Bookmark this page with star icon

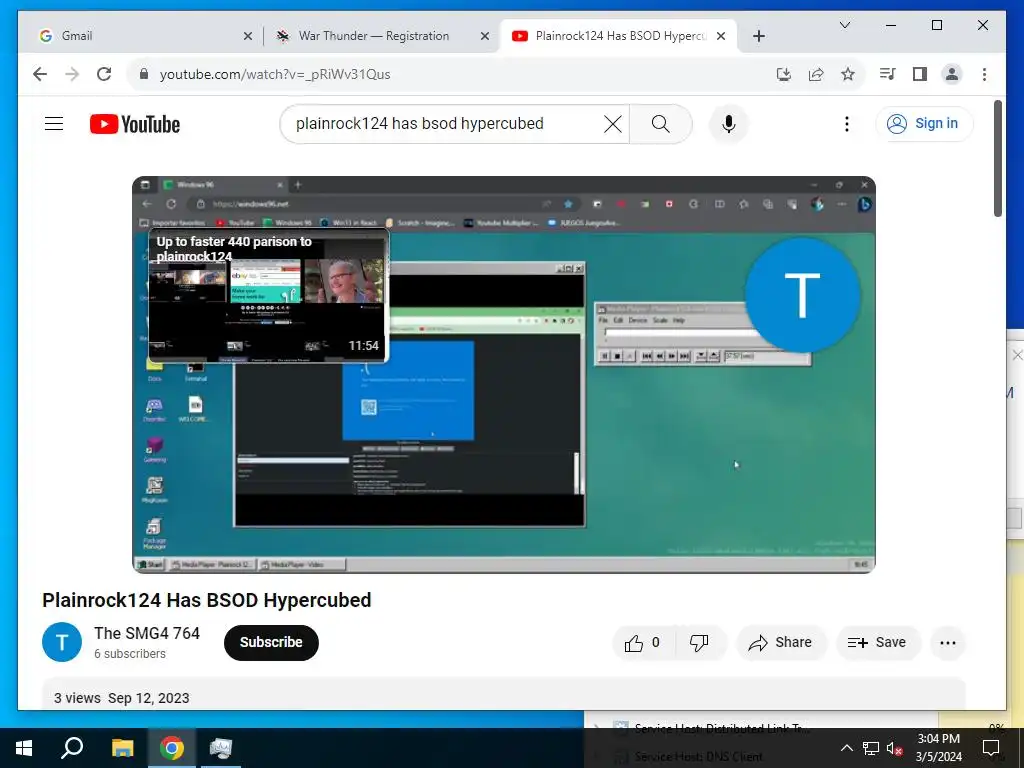click(x=848, y=74)
